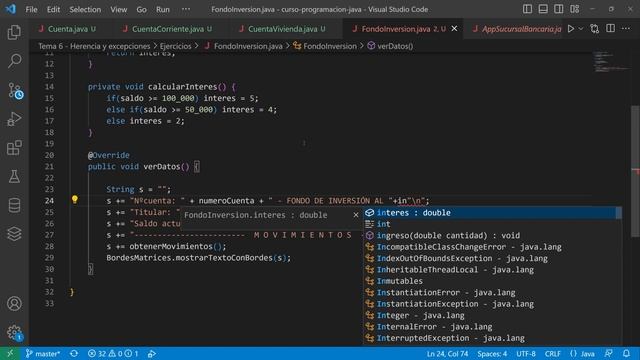This screenshot has width=640, height=360.
Task: Select IndexOutOfBoundsException suggestion
Action: pos(492,258)
